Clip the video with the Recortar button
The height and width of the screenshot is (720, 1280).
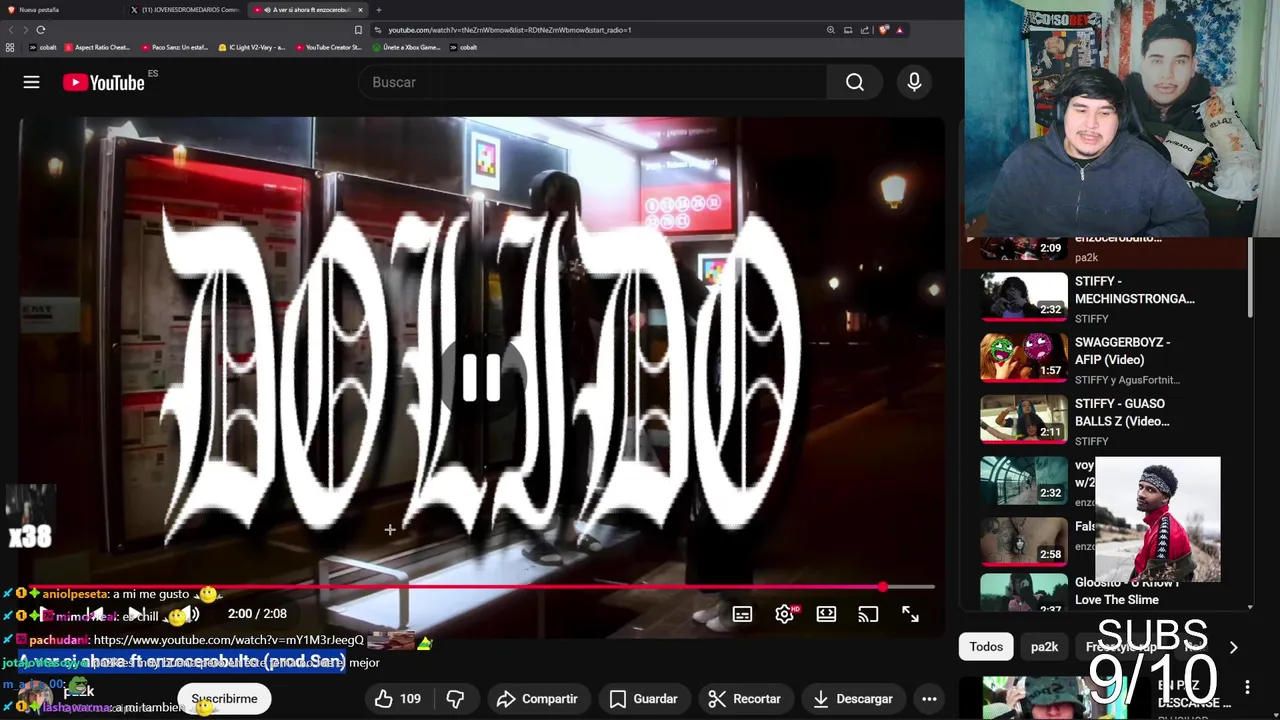tap(744, 699)
